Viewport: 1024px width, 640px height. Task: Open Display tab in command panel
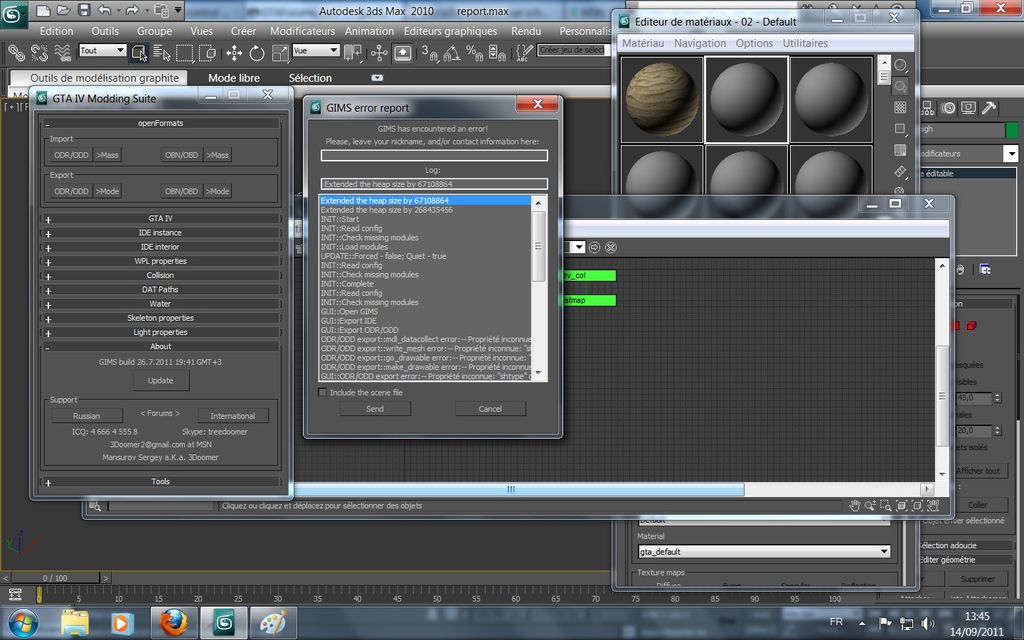(968, 108)
